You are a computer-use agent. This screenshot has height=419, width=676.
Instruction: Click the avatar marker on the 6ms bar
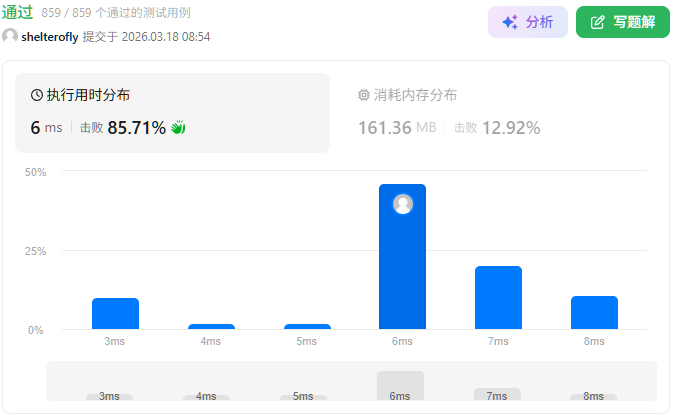[x=403, y=204]
